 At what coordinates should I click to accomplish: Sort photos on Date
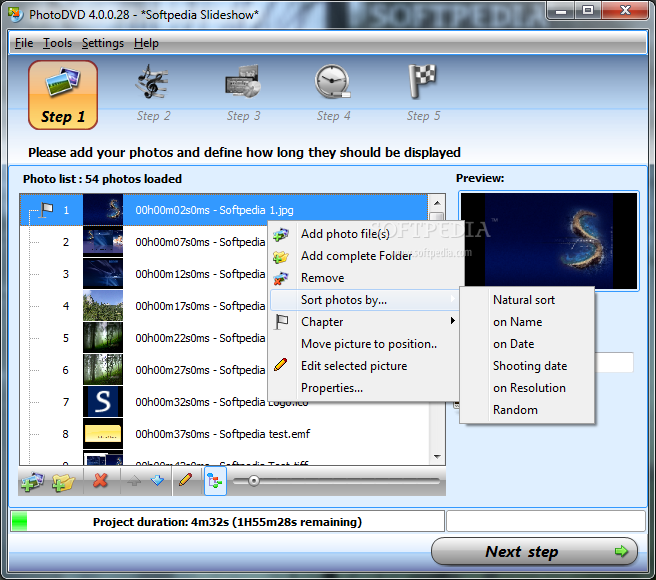pos(527,344)
